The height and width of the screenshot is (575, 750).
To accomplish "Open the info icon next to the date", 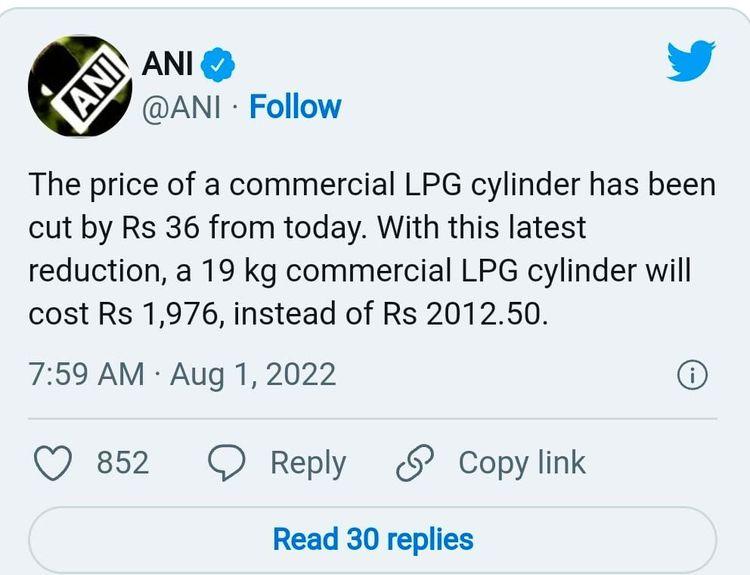I will [693, 375].
